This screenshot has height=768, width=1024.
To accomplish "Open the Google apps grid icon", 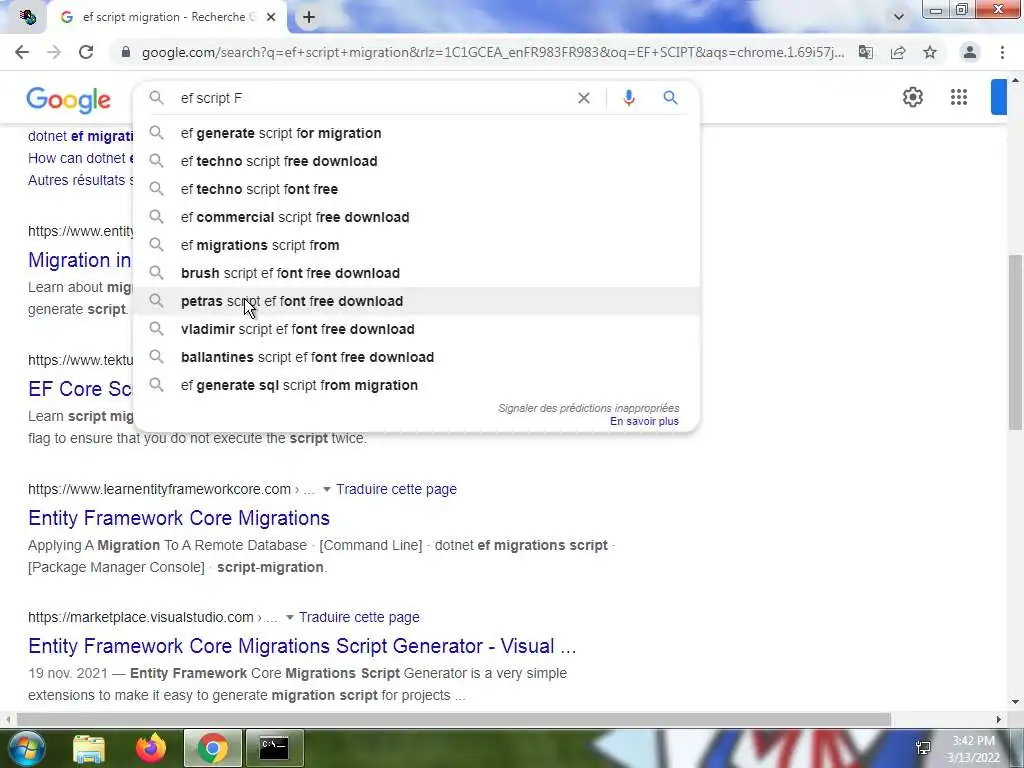I will (959, 97).
